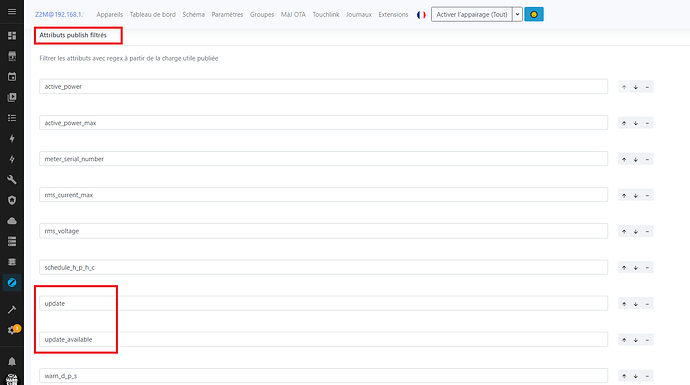Open the Tableau de bord page

tap(153, 15)
